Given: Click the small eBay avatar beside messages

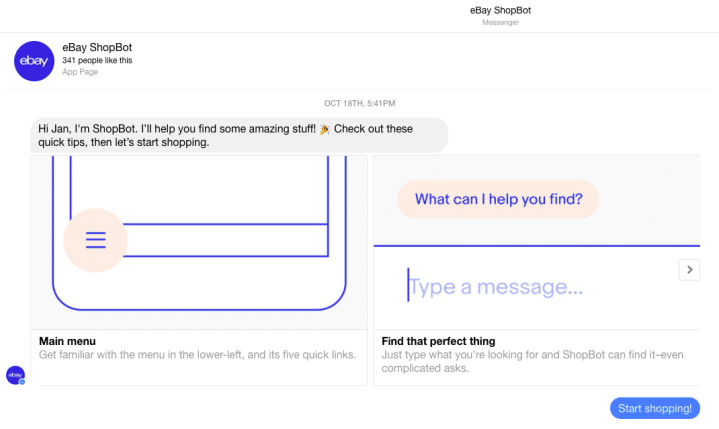Looking at the screenshot, I should click(x=15, y=375).
